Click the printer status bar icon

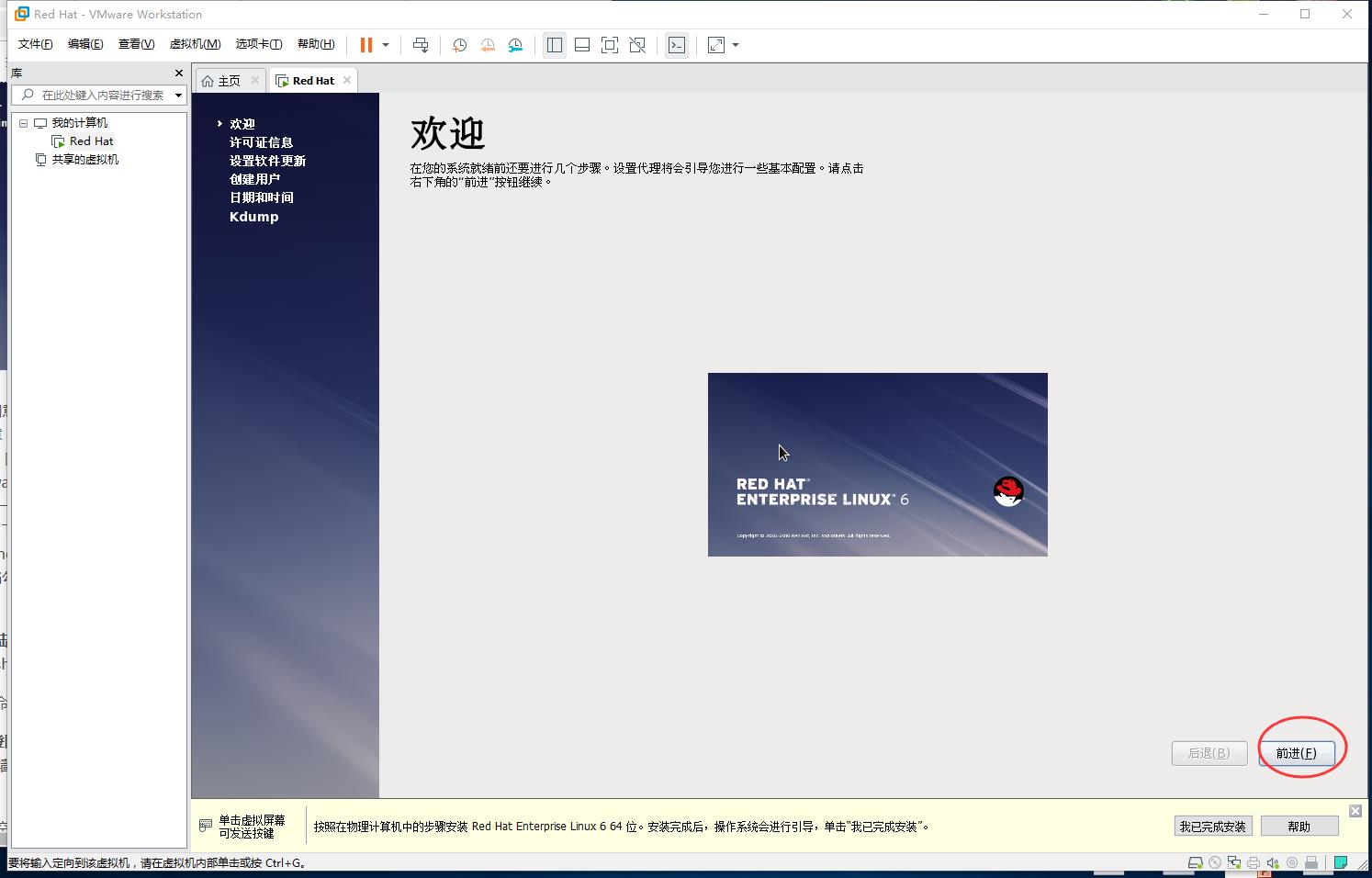click(x=1254, y=863)
